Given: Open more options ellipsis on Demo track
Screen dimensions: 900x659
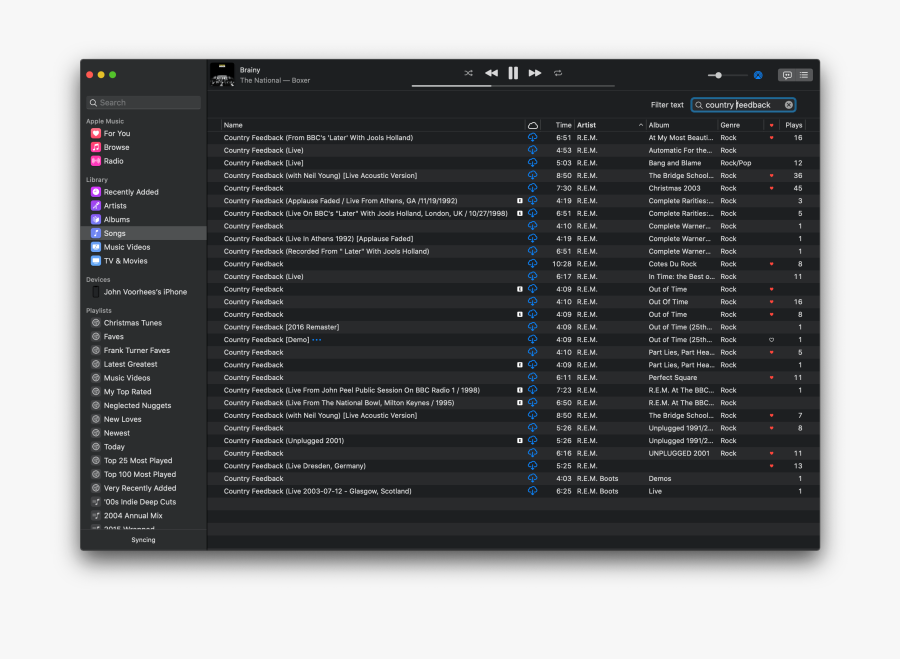Looking at the screenshot, I should (x=317, y=340).
